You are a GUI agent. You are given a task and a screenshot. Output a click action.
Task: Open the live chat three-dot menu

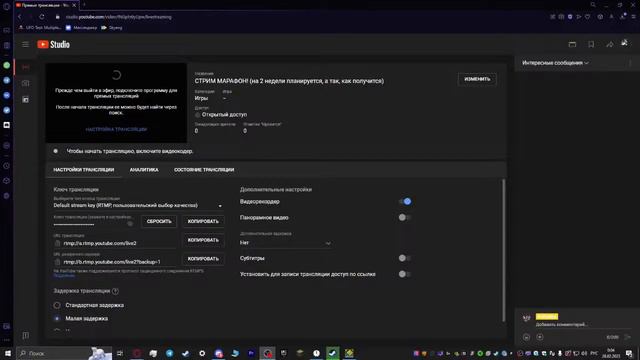point(630,63)
